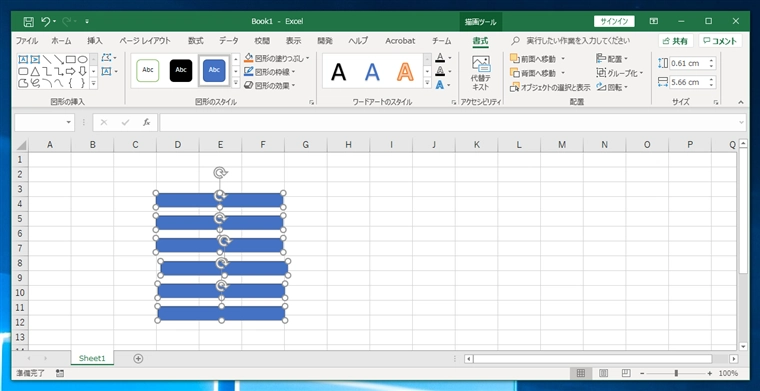The width and height of the screenshot is (760, 391).
Task: Save the workbook with the disk icon
Action: 29,21
